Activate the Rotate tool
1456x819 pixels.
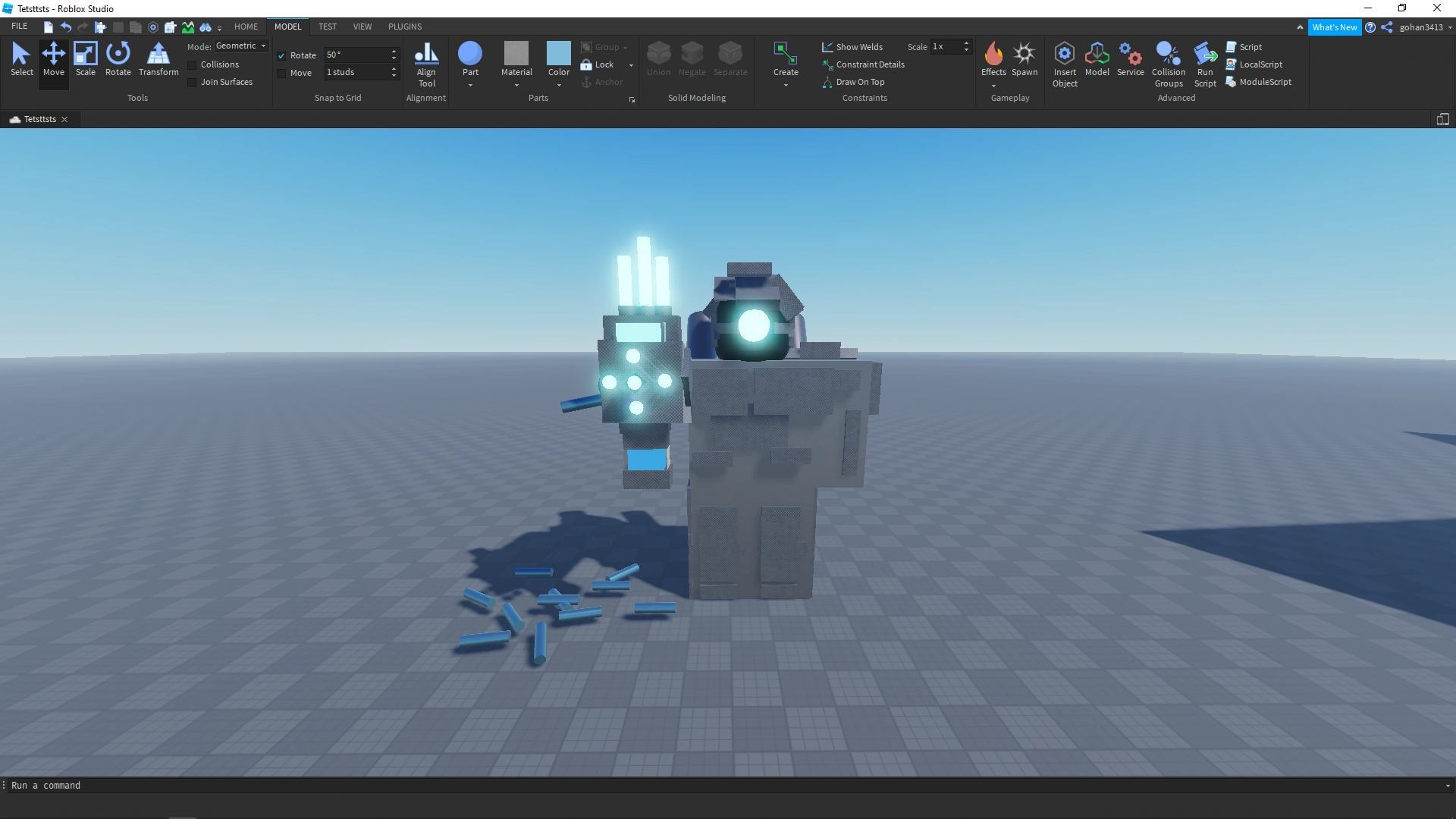[x=118, y=58]
